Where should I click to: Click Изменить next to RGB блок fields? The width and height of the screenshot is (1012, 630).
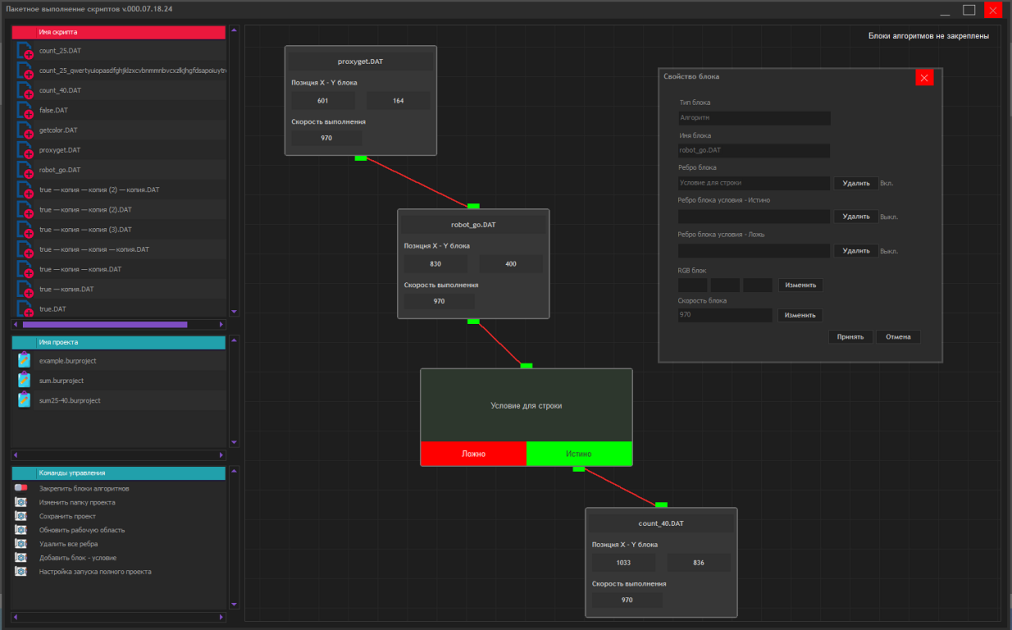[x=800, y=285]
